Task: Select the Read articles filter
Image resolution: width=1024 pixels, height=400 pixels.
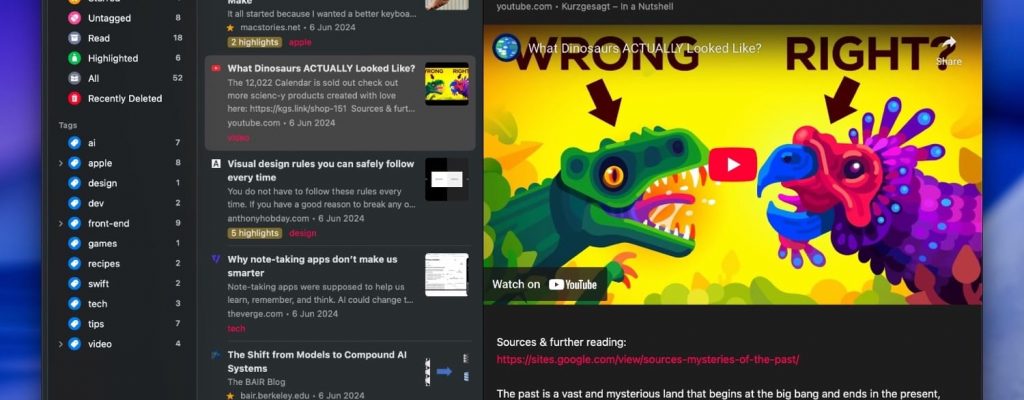Action: [x=98, y=38]
